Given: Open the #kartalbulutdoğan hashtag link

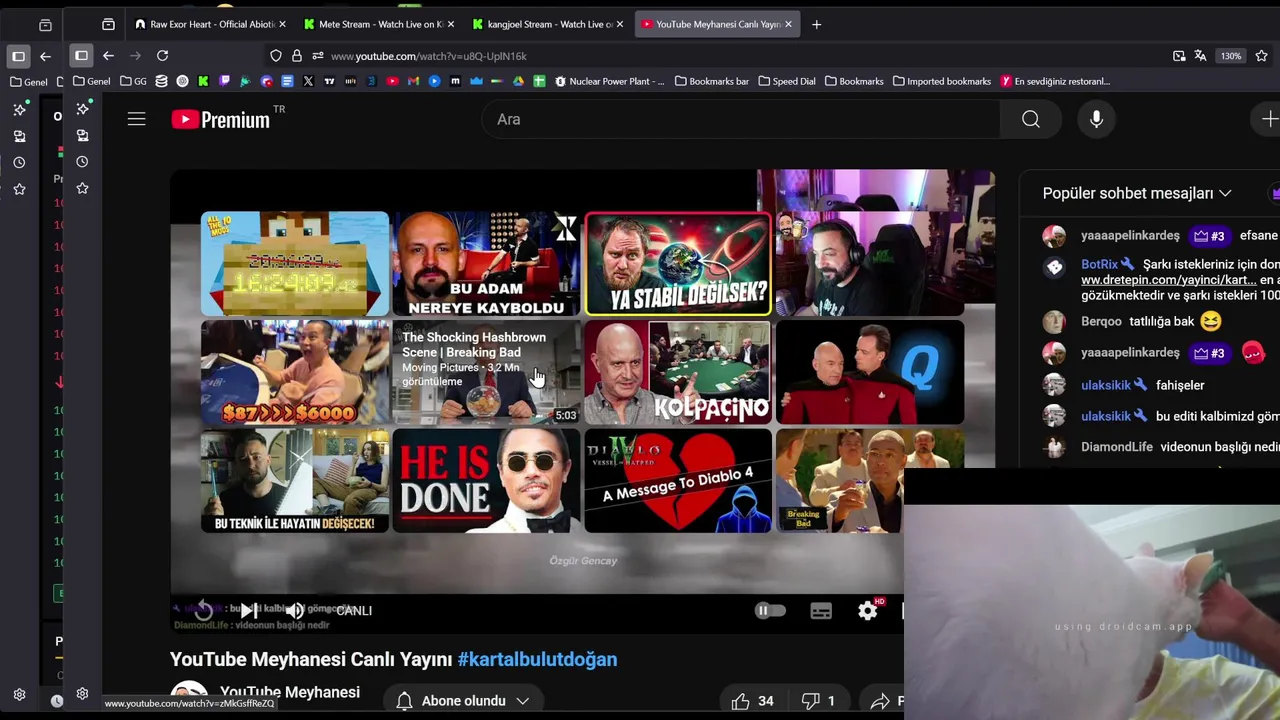Looking at the screenshot, I should coord(537,659).
